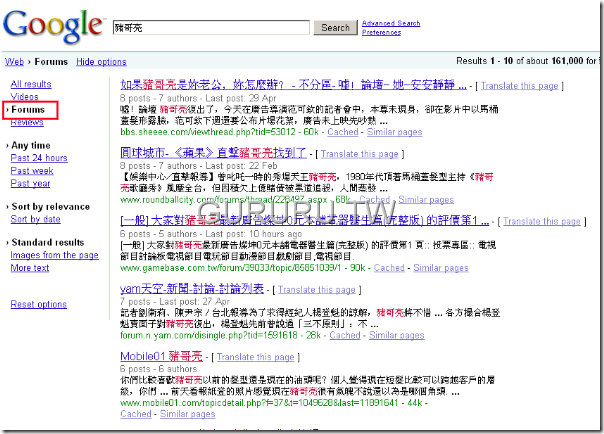Translate the gamebase.com.tw result page
Viewport: 604px width, 434px height.
point(542,221)
